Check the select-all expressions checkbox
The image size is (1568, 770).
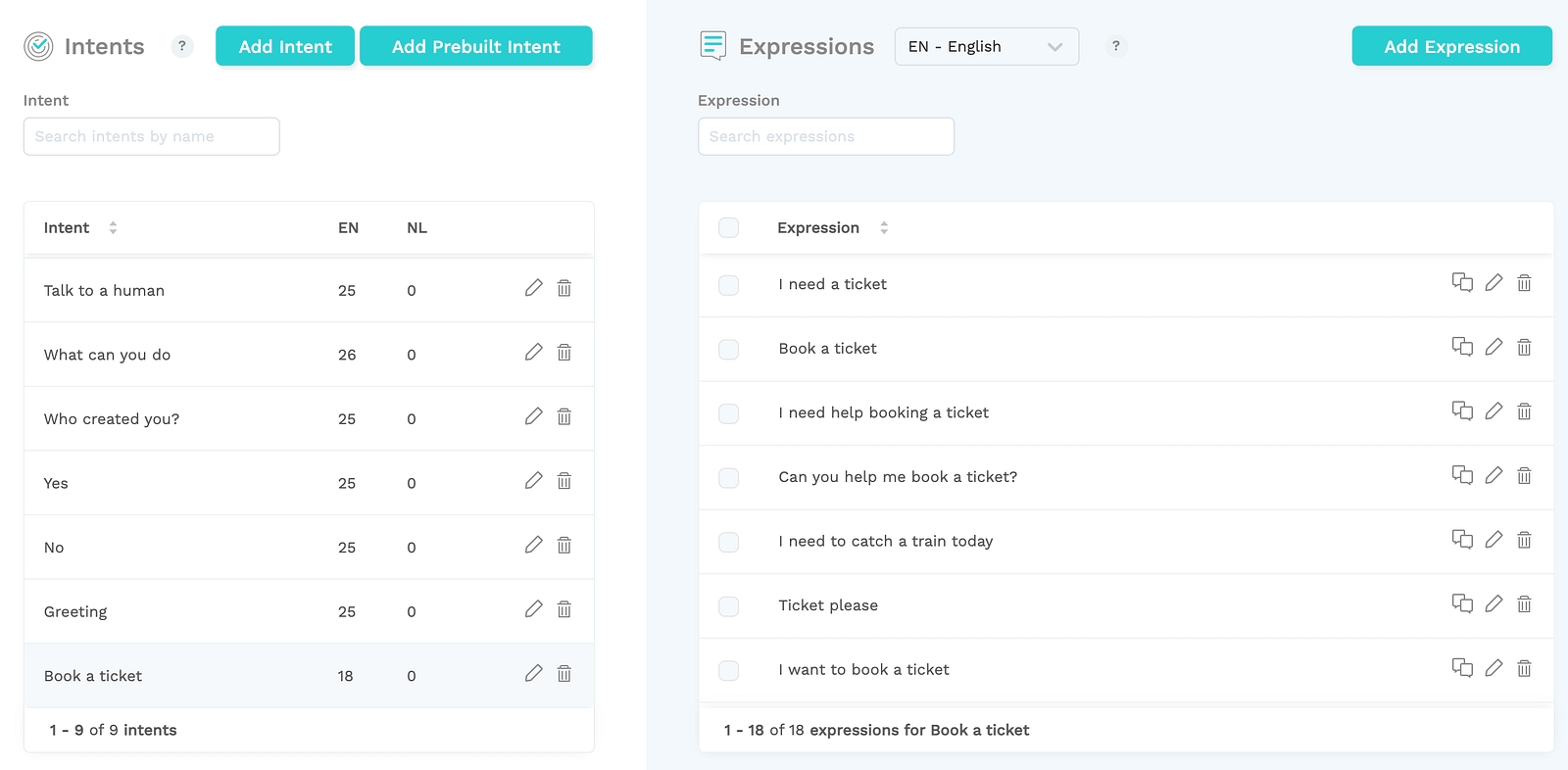click(728, 227)
